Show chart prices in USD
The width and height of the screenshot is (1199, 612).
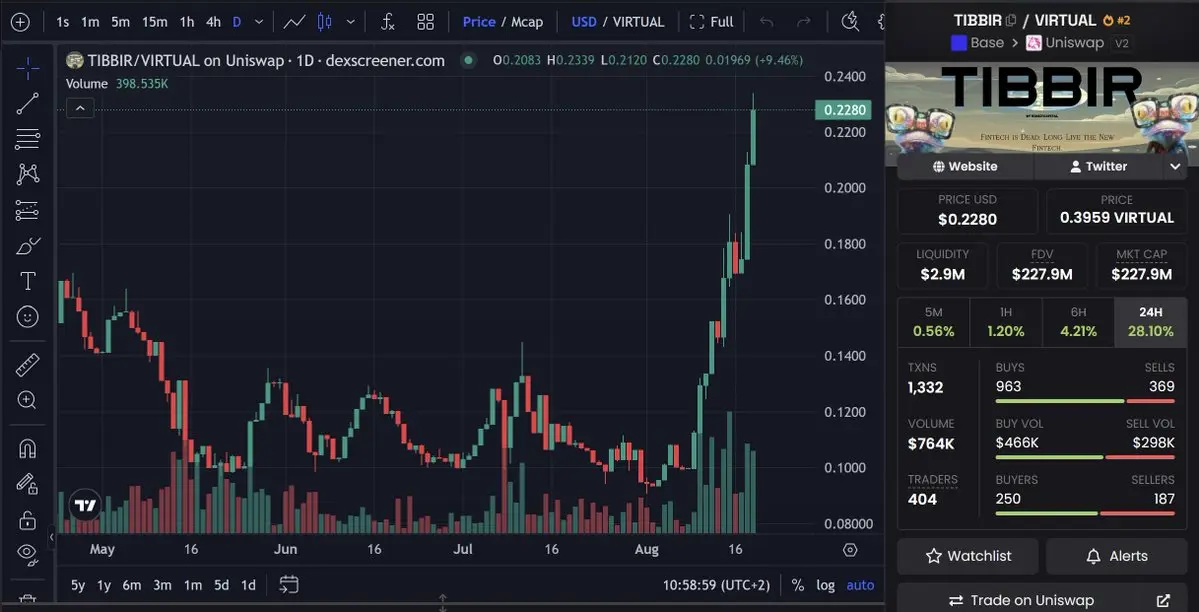tap(584, 21)
